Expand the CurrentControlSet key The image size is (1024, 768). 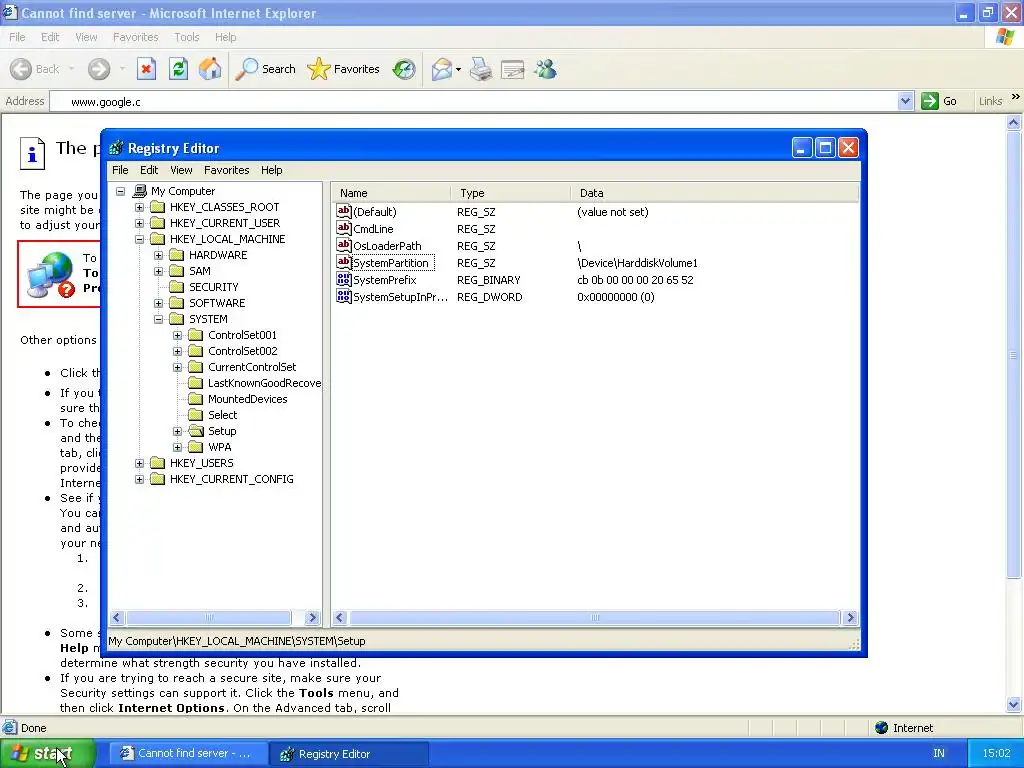[177, 367]
